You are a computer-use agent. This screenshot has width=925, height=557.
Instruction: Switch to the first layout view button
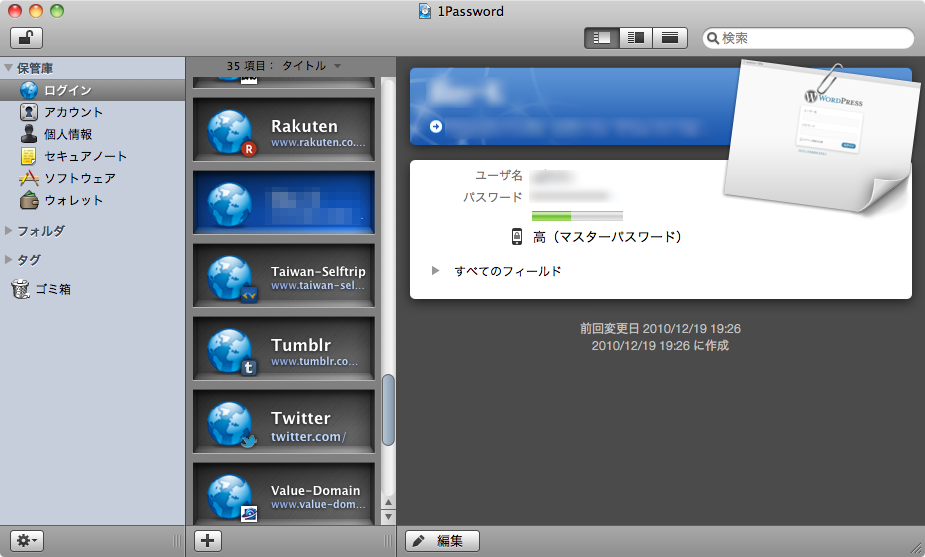point(601,38)
